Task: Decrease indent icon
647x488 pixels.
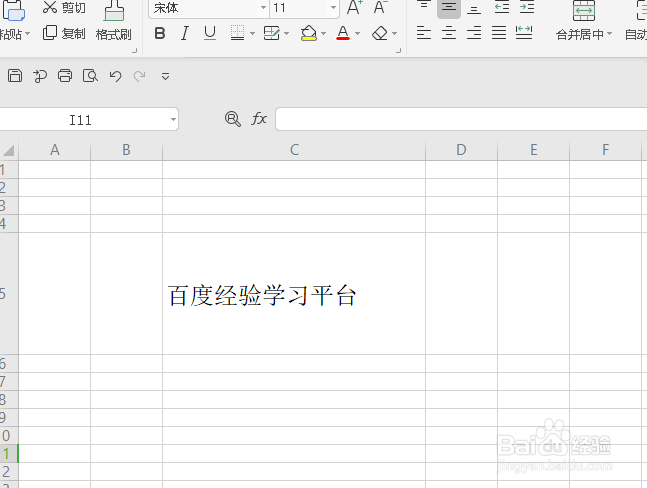Action: (502, 7)
